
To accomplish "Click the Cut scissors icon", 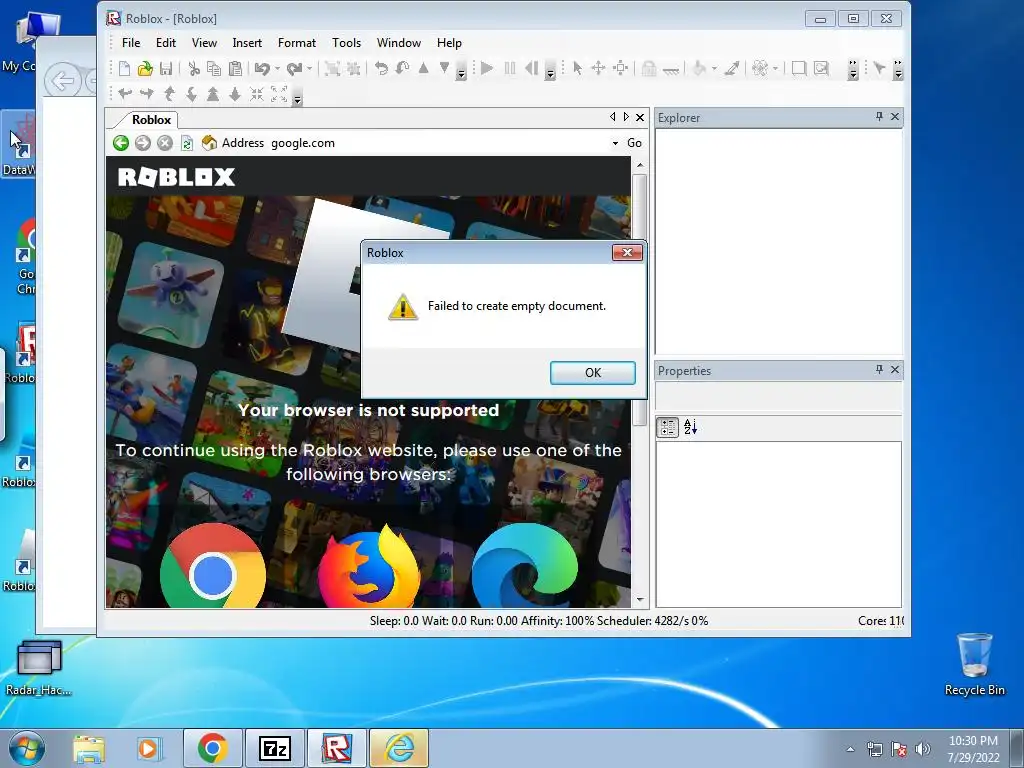I will (x=193, y=68).
